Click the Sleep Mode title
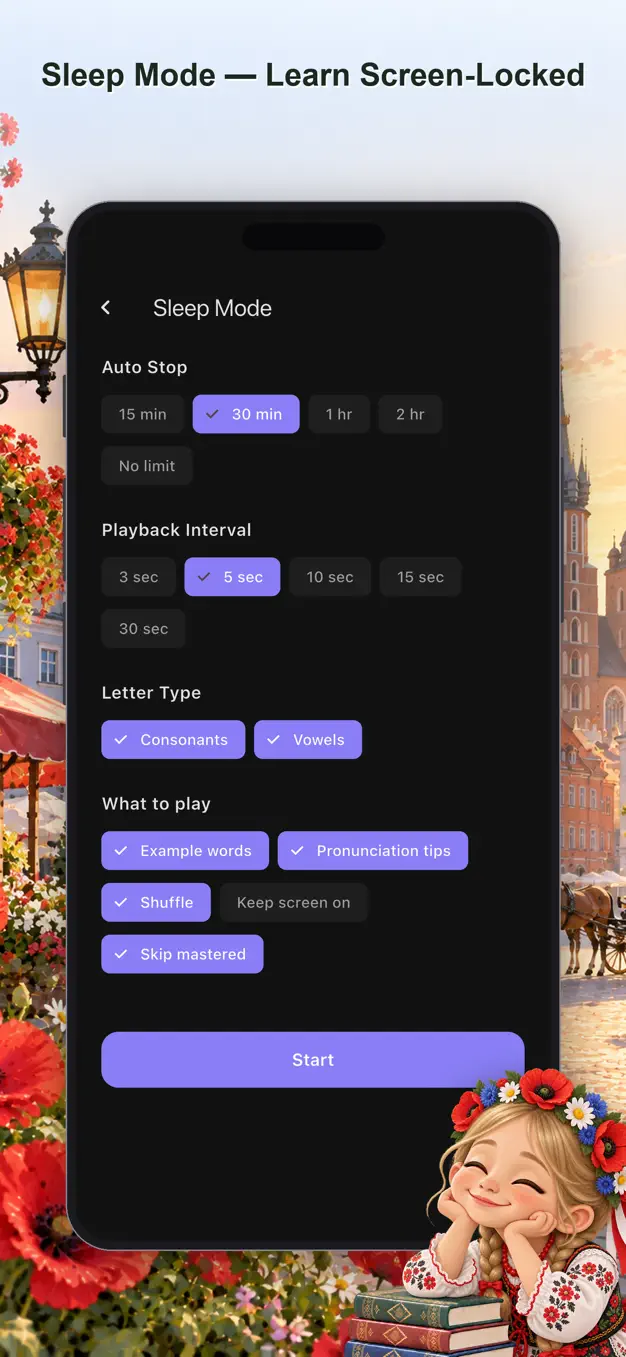This screenshot has height=1357, width=626. coord(212,308)
